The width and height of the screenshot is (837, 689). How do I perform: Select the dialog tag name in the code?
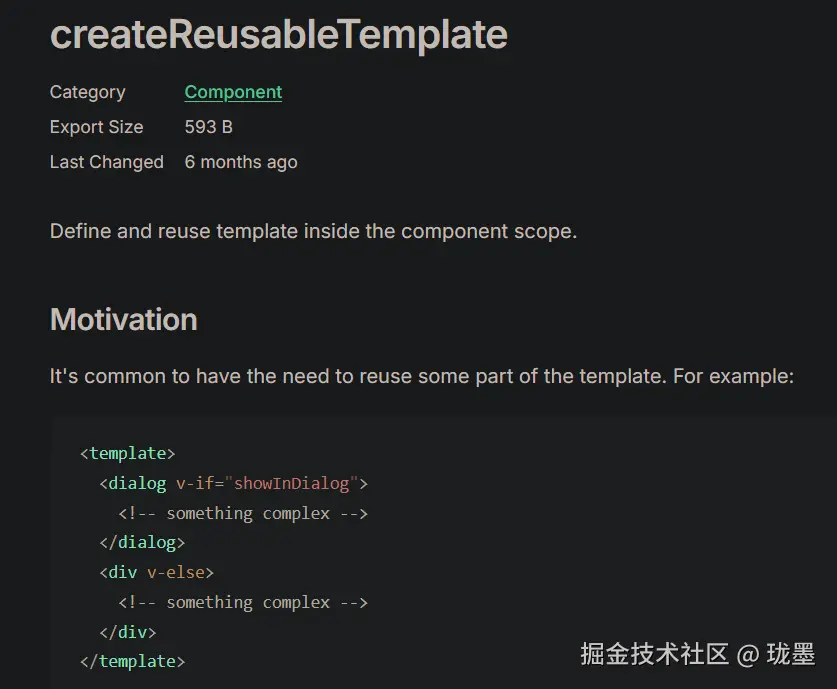click(137, 483)
